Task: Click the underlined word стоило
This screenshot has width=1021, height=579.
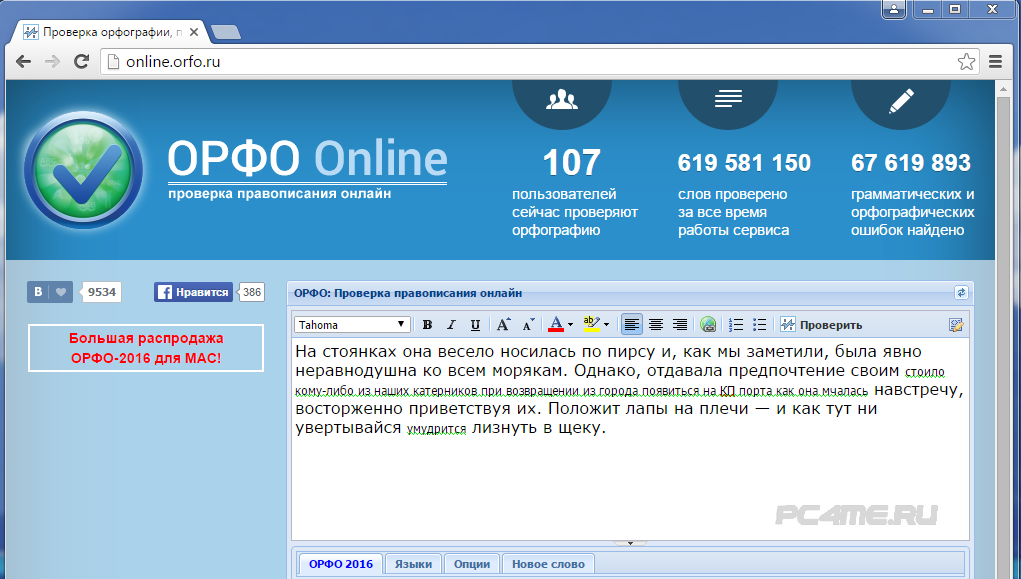Action: pyautogui.click(x=925, y=372)
